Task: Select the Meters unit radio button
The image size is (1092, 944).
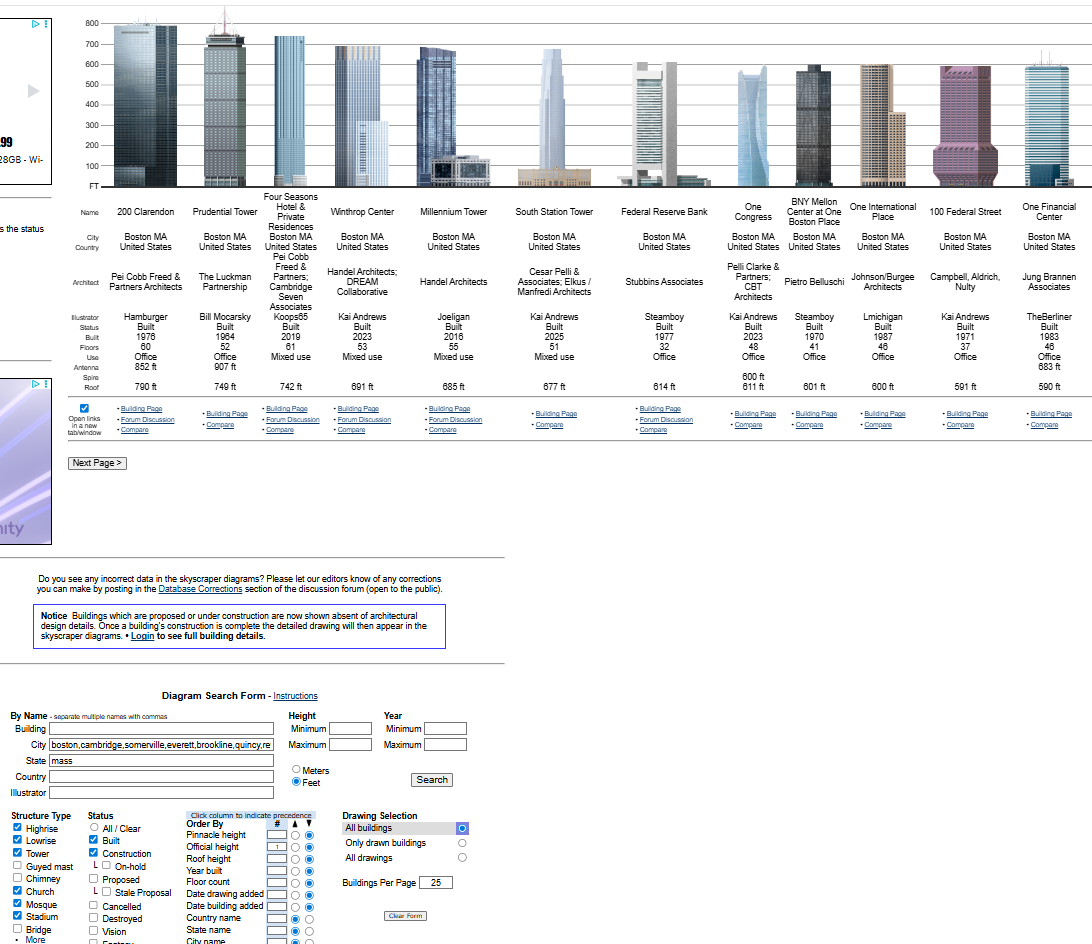Action: pyautogui.click(x=296, y=770)
